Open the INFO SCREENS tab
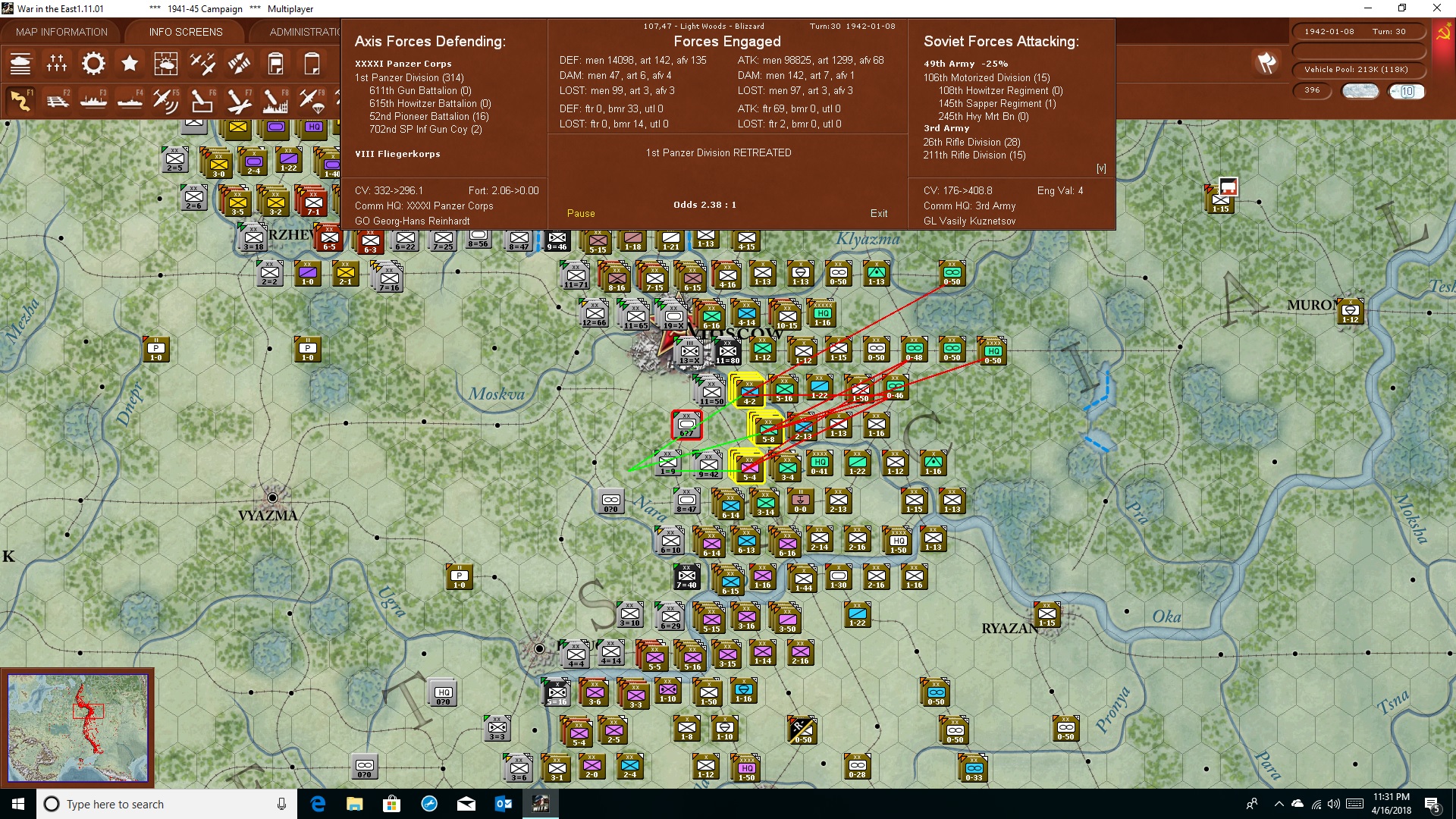Image resolution: width=1456 pixels, height=819 pixels. click(186, 32)
